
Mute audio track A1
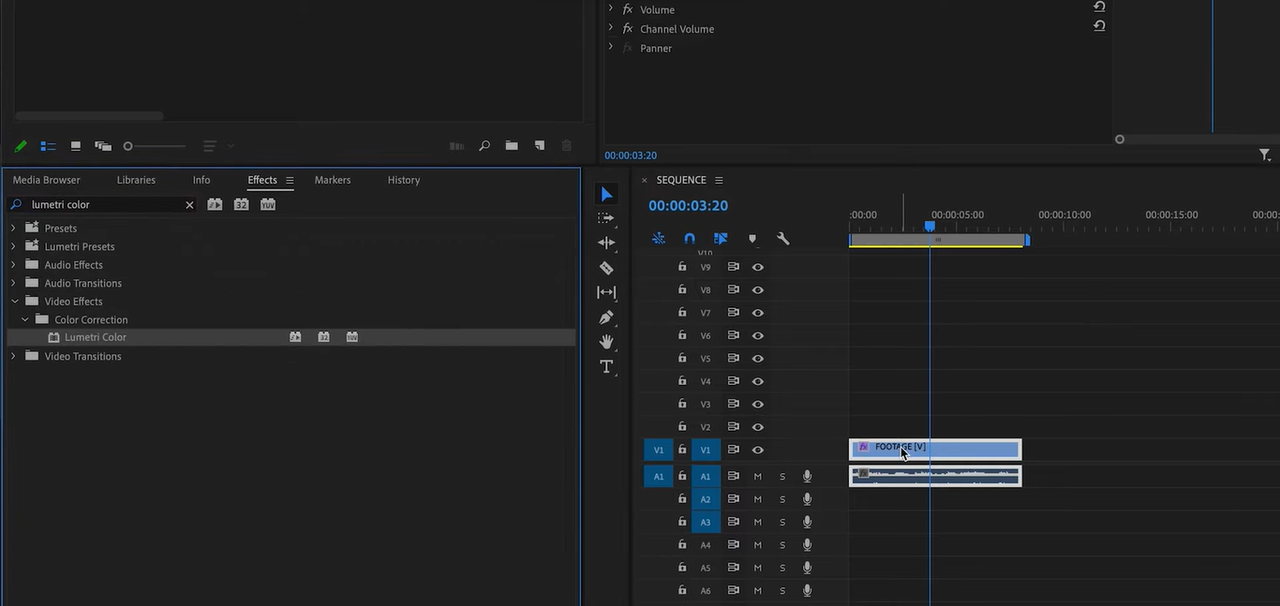758,477
